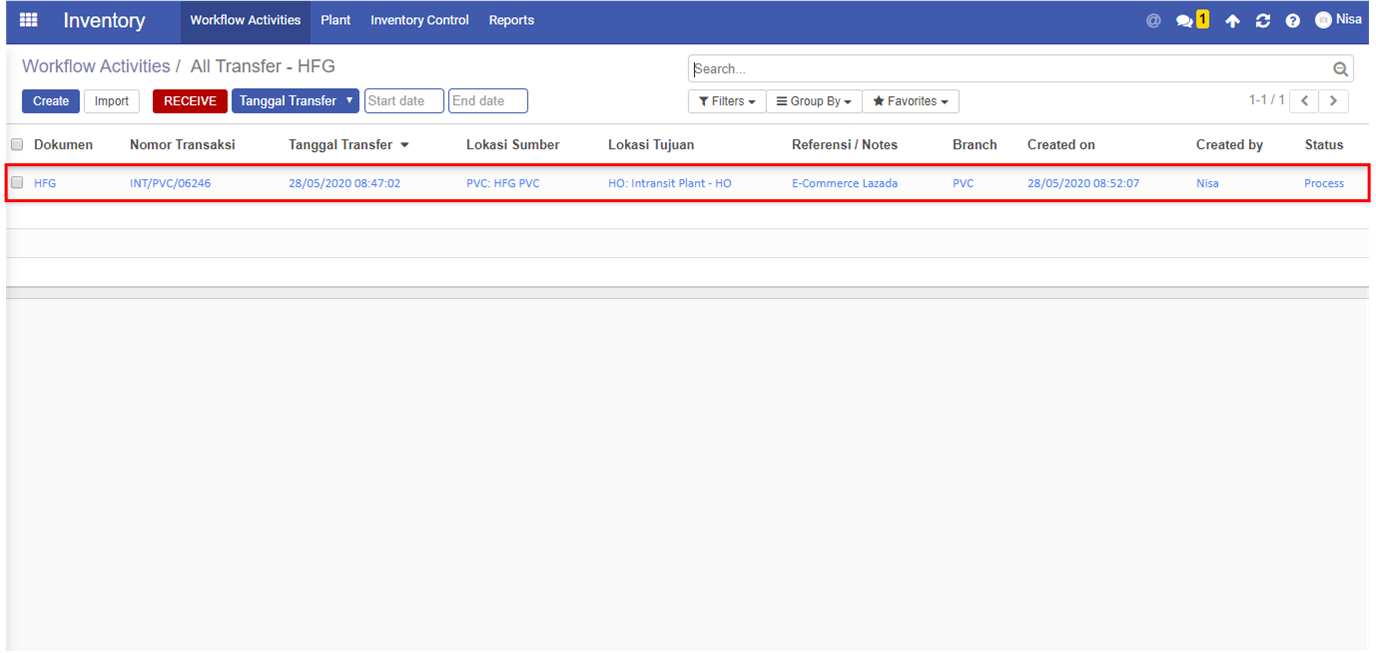Click the Start date input field

click(x=404, y=101)
